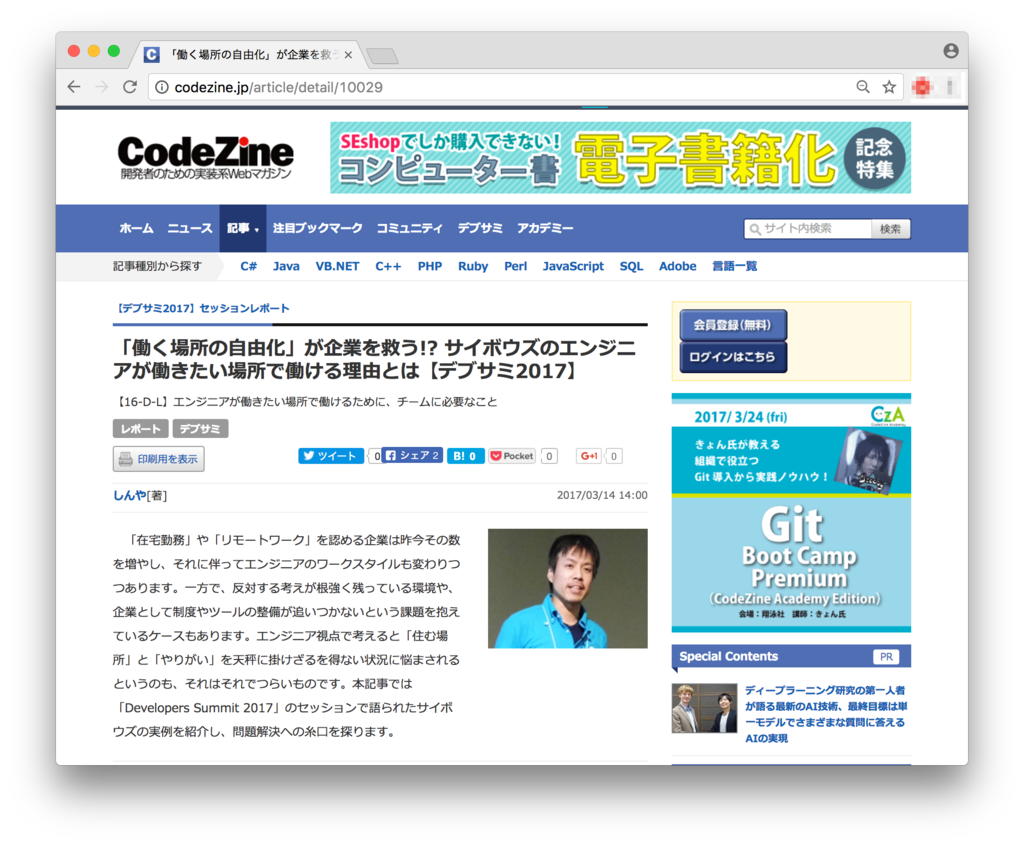The image size is (1024, 845).
Task: Select the SQL category link
Action: tap(631, 266)
